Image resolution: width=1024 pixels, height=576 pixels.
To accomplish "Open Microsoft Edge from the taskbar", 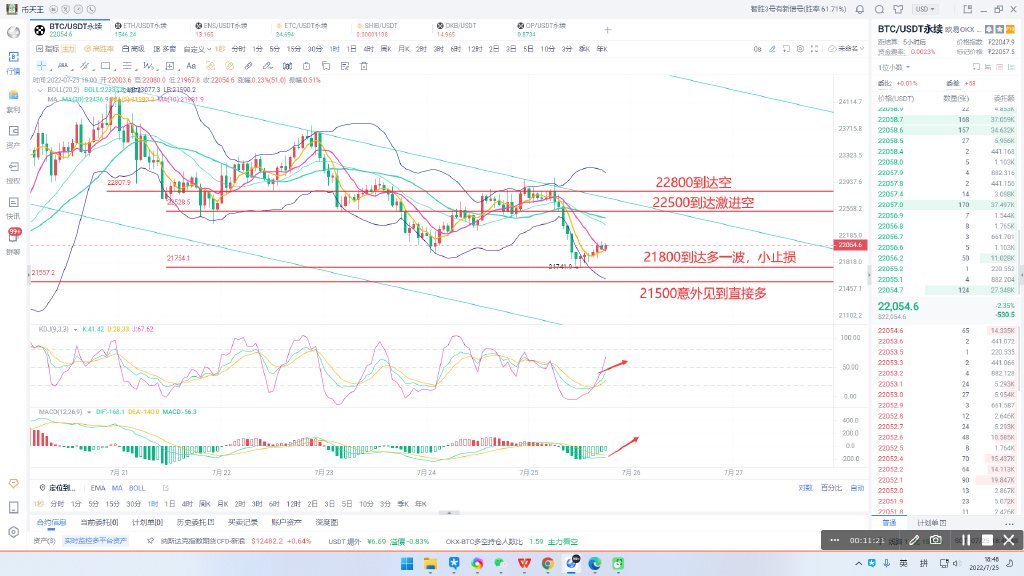I will 592,565.
